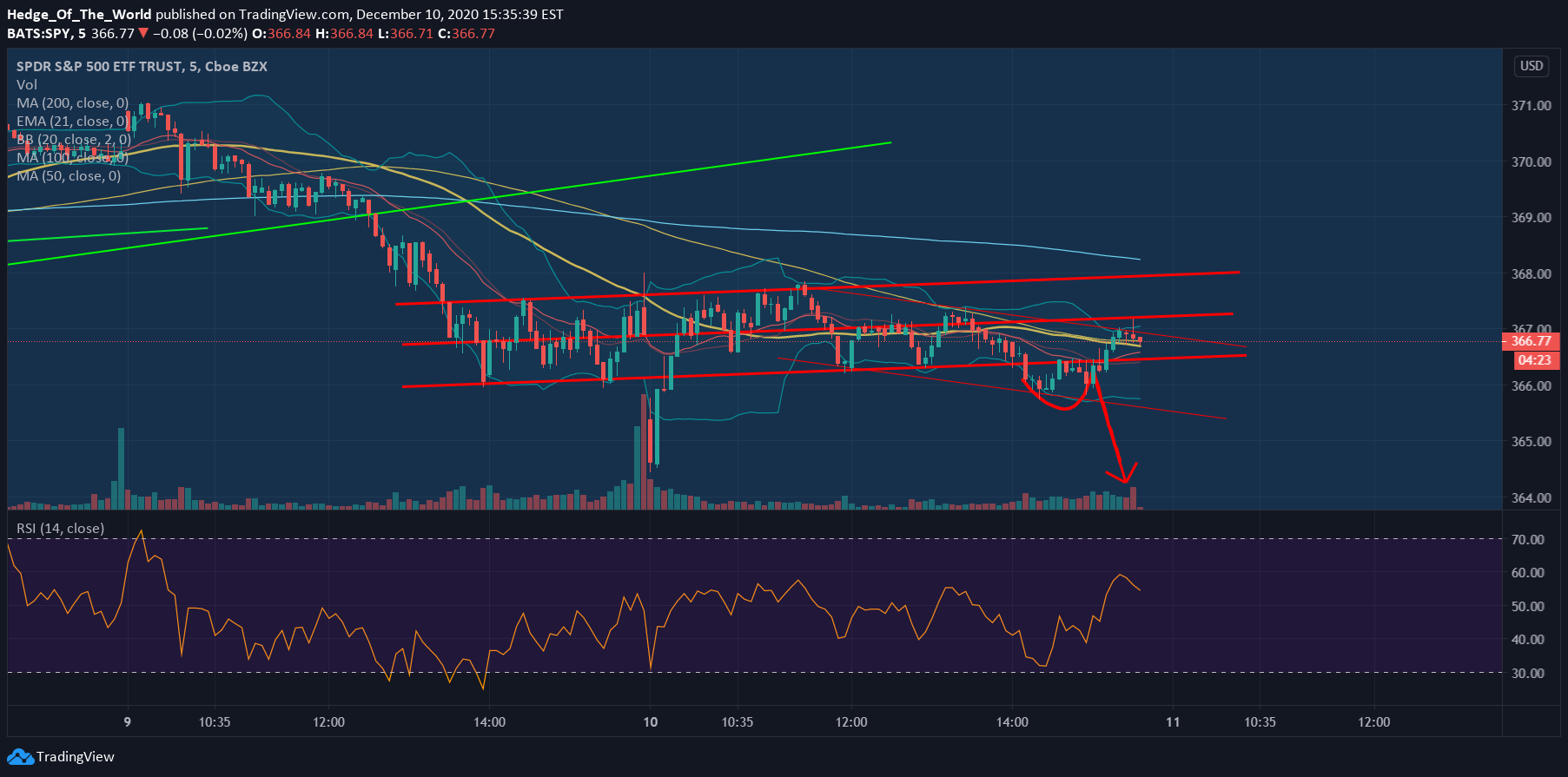Click the 368.00 price axis label
Image resolution: width=1568 pixels, height=777 pixels.
1532,274
